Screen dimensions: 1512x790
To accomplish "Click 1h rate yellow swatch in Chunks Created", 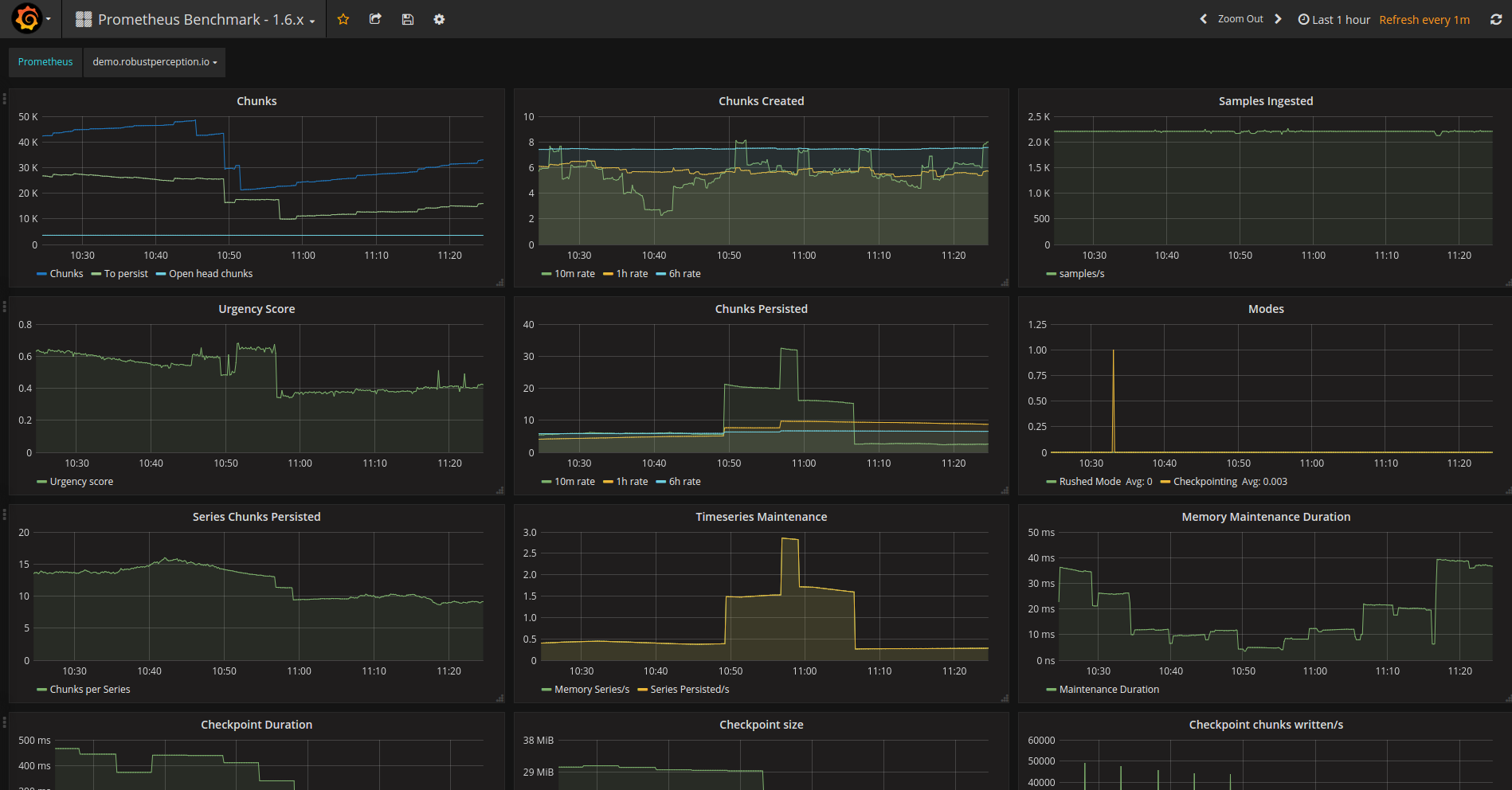I will [x=608, y=274].
